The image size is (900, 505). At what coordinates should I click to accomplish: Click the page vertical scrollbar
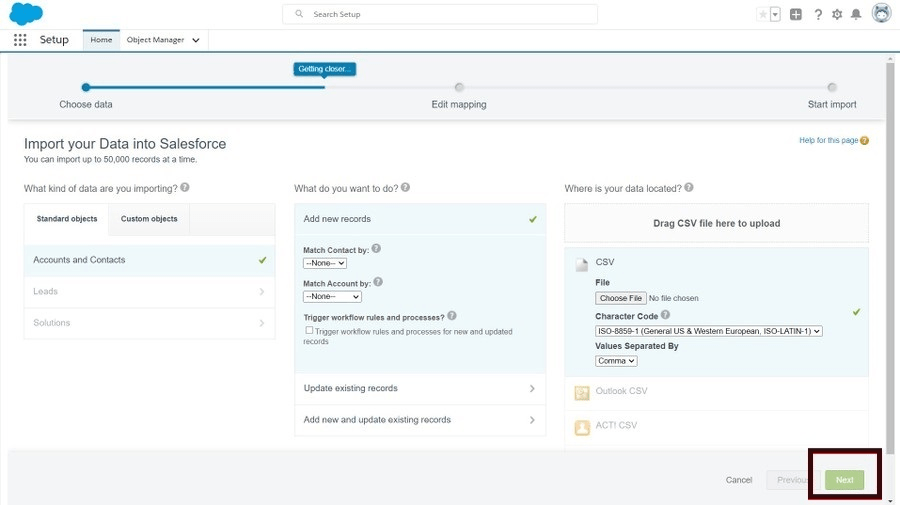[x=890, y=258]
